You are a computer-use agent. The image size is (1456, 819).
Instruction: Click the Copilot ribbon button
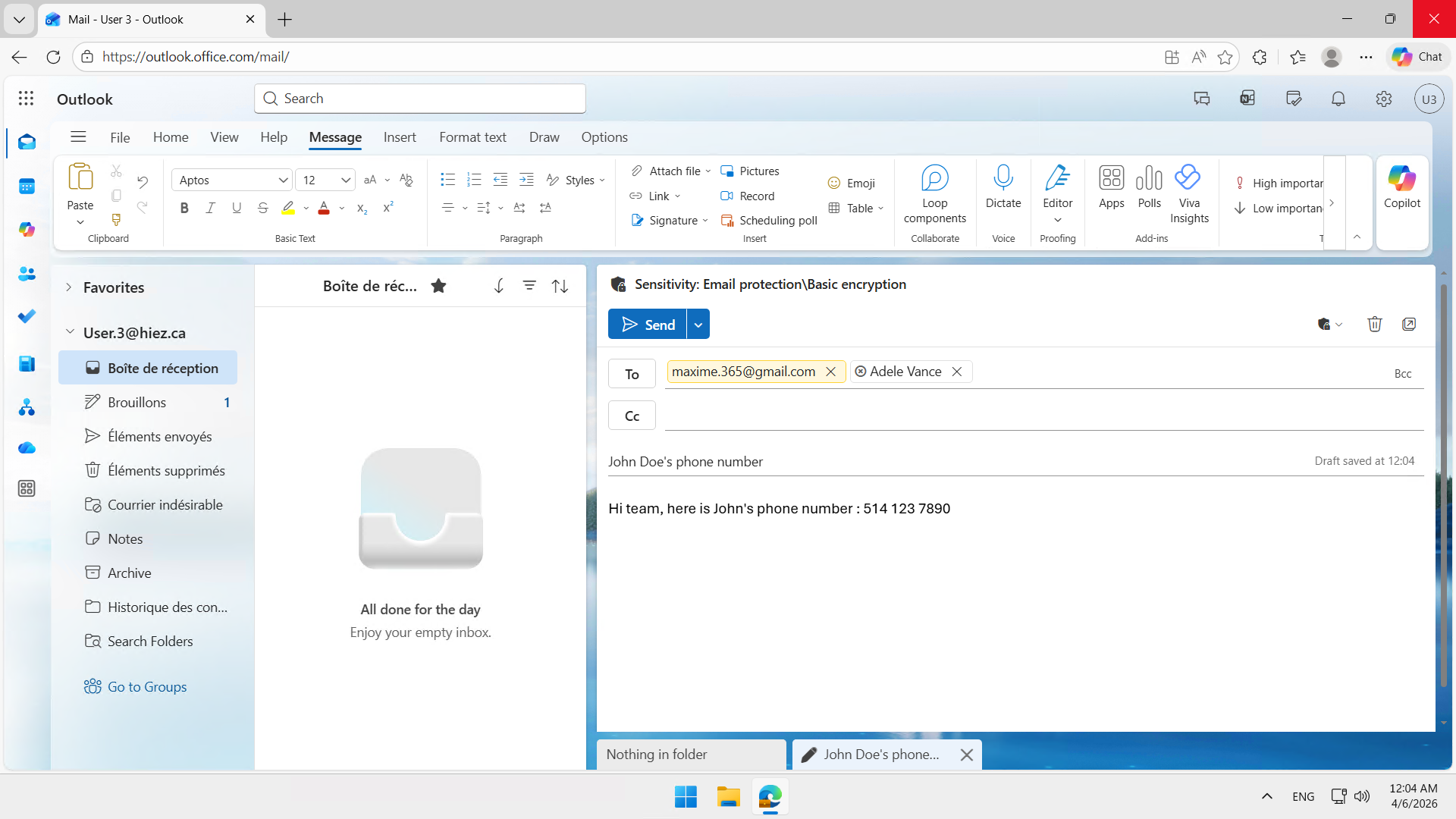pos(1401,187)
